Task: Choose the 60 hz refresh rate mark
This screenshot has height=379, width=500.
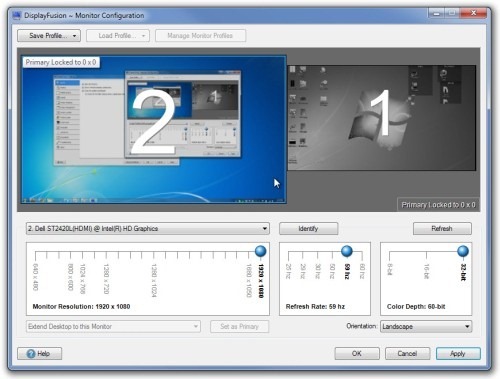Action: (x=362, y=271)
